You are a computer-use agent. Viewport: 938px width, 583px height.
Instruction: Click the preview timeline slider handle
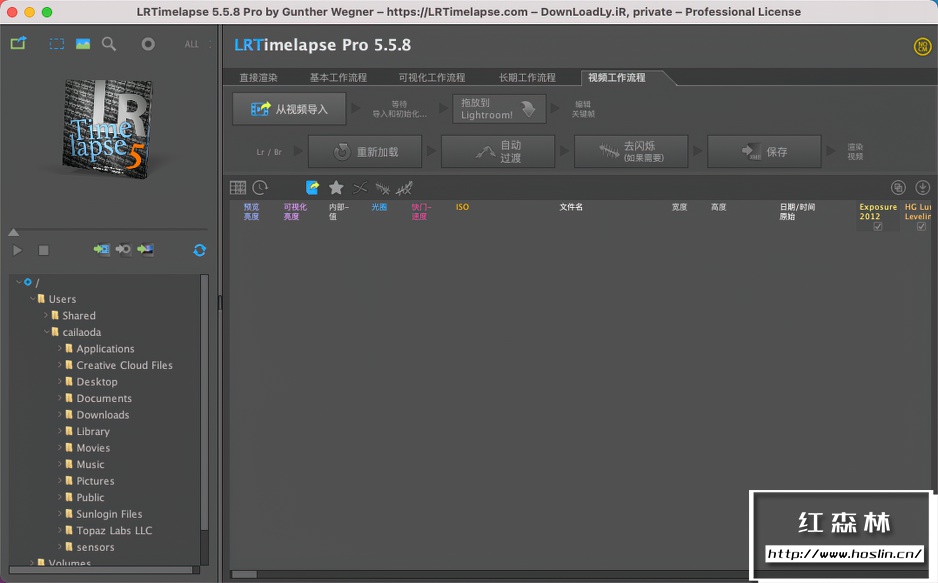coord(13,232)
